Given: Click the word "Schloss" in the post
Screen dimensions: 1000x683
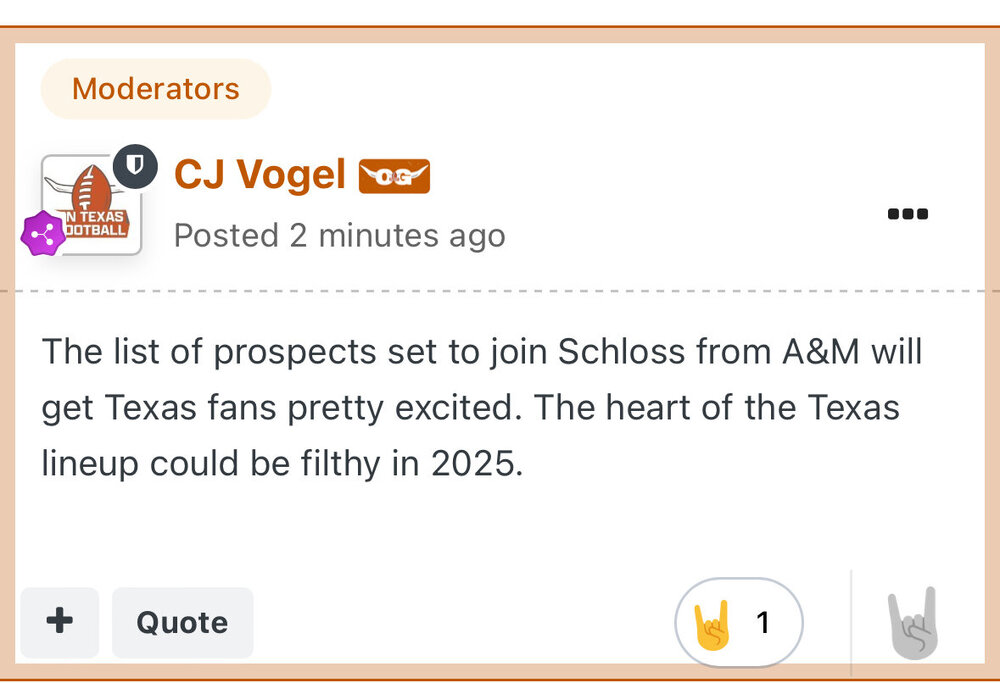Looking at the screenshot, I should coord(621,352).
